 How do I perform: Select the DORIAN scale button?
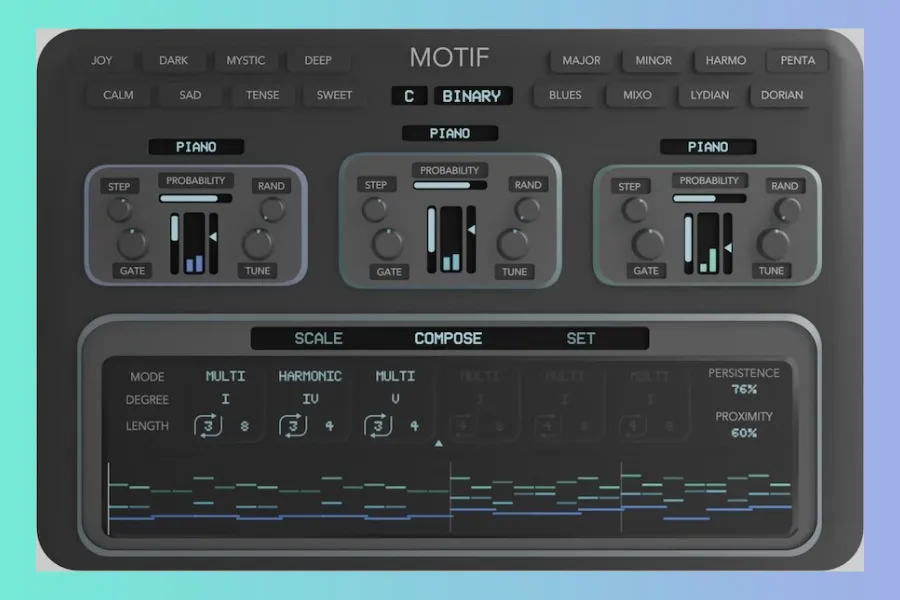click(782, 95)
